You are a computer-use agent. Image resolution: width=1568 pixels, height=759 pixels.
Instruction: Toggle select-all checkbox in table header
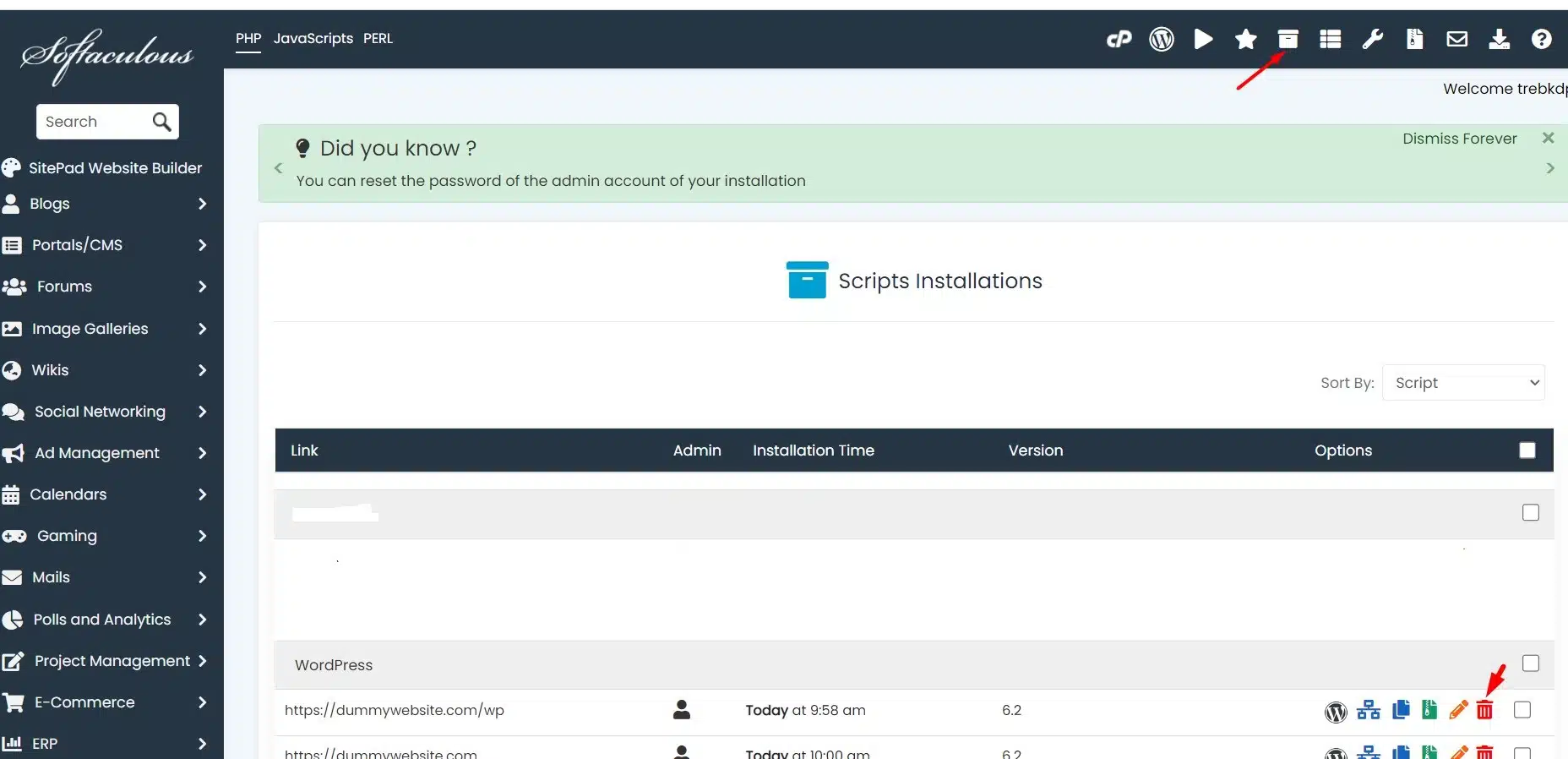[x=1527, y=450]
